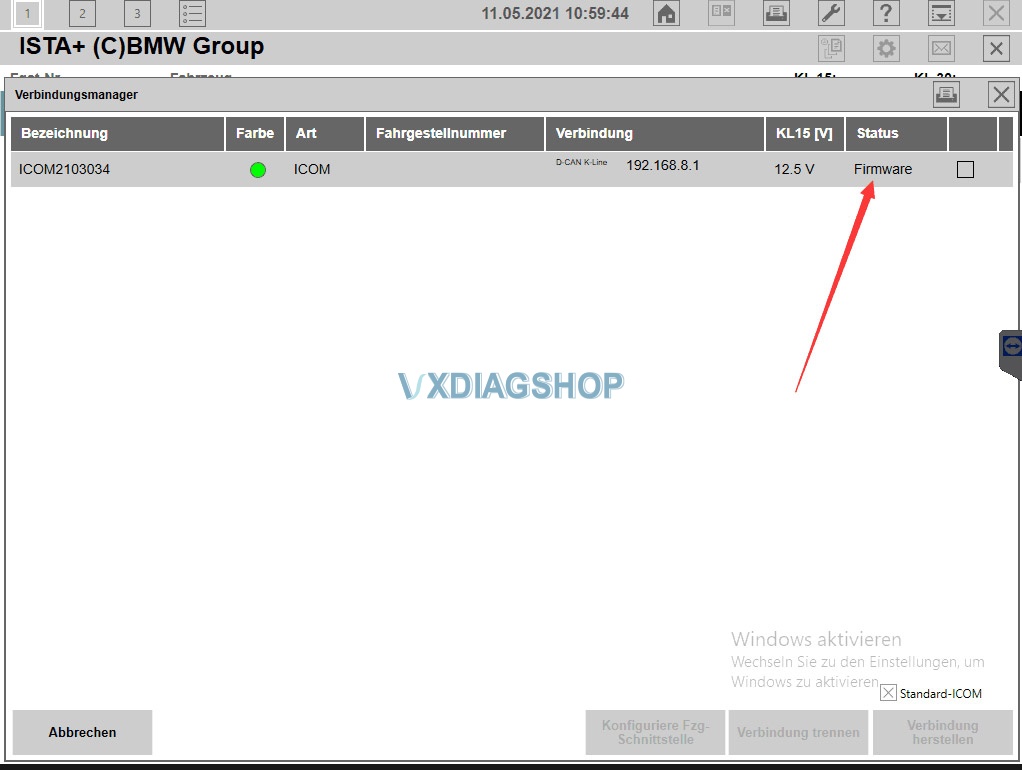Select the ICOM2103034 row

click(x=512, y=170)
